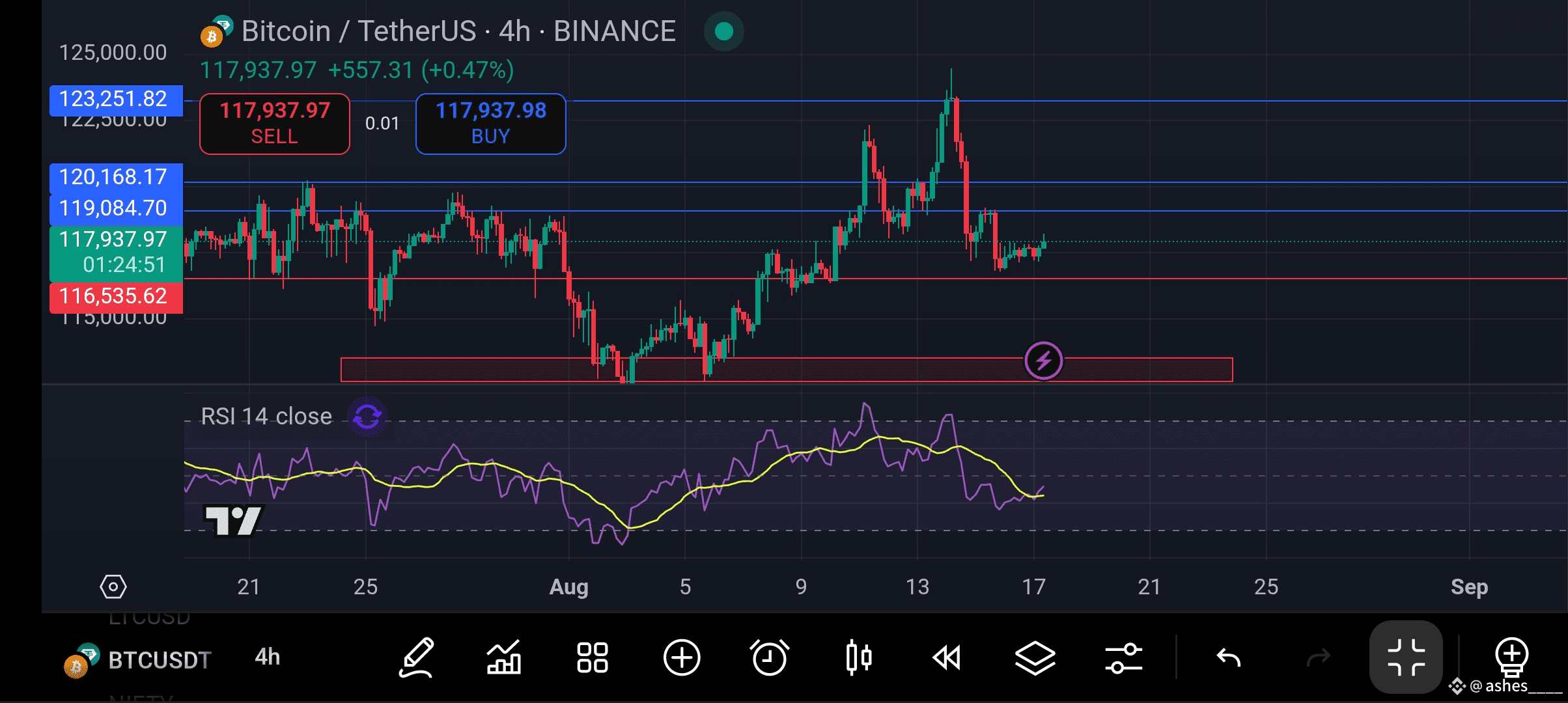Tap the add symbol plus circle
This screenshot has height=703, width=1568.
682,657
